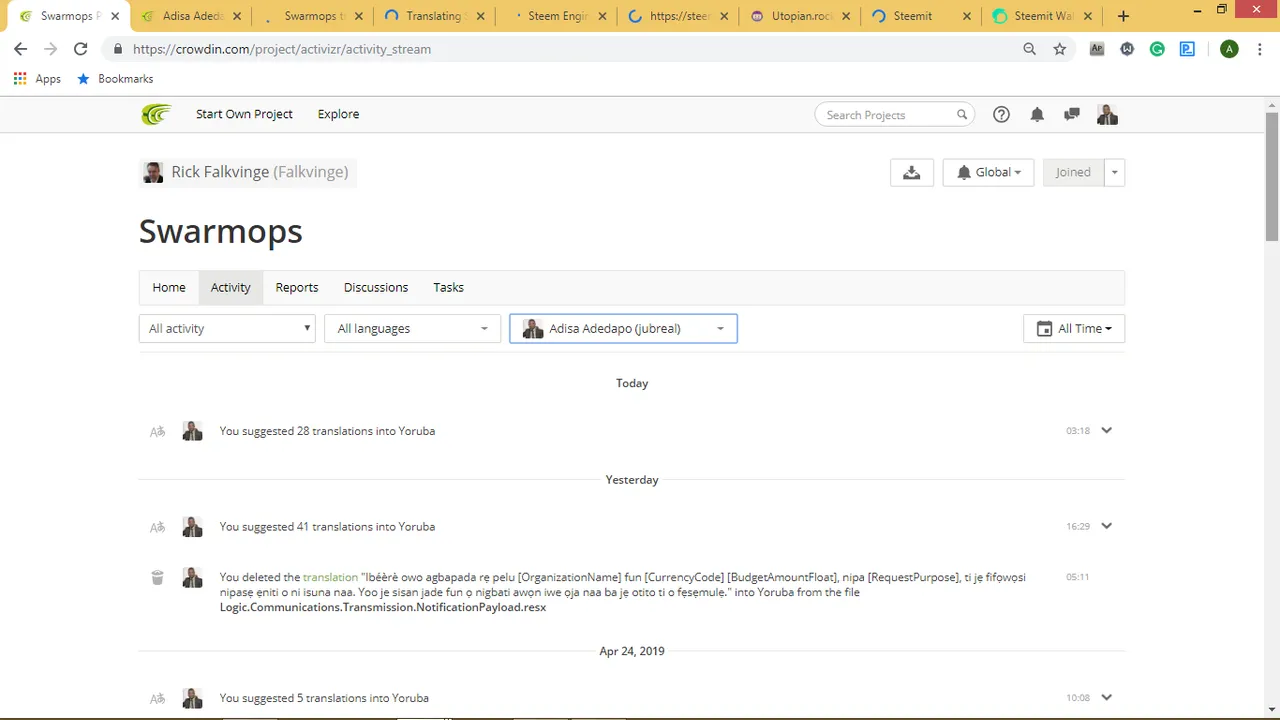The width and height of the screenshot is (1280, 720).
Task: Click the search magnifier in Search Projects
Action: click(962, 115)
